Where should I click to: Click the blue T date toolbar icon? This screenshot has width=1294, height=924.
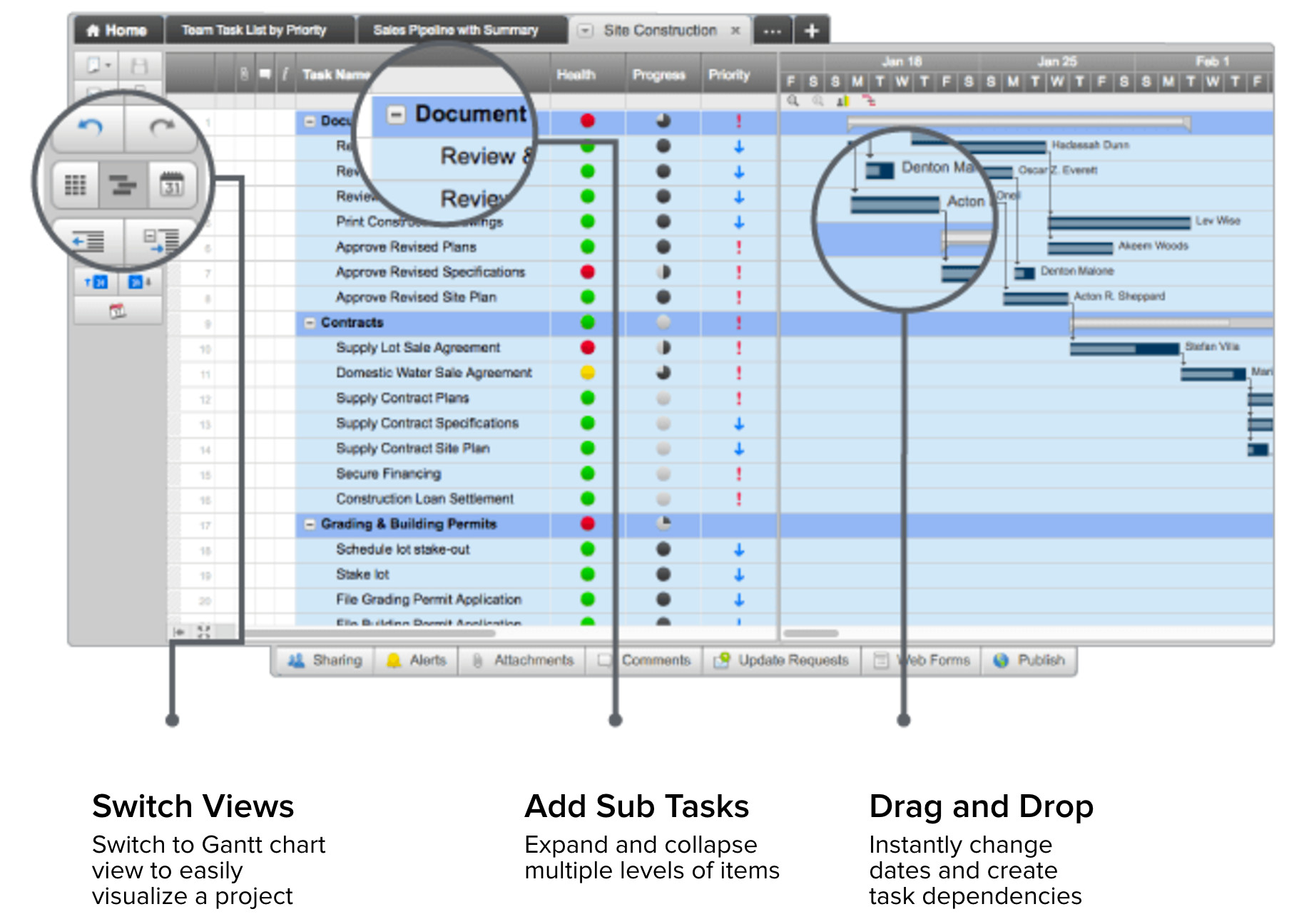[96, 282]
